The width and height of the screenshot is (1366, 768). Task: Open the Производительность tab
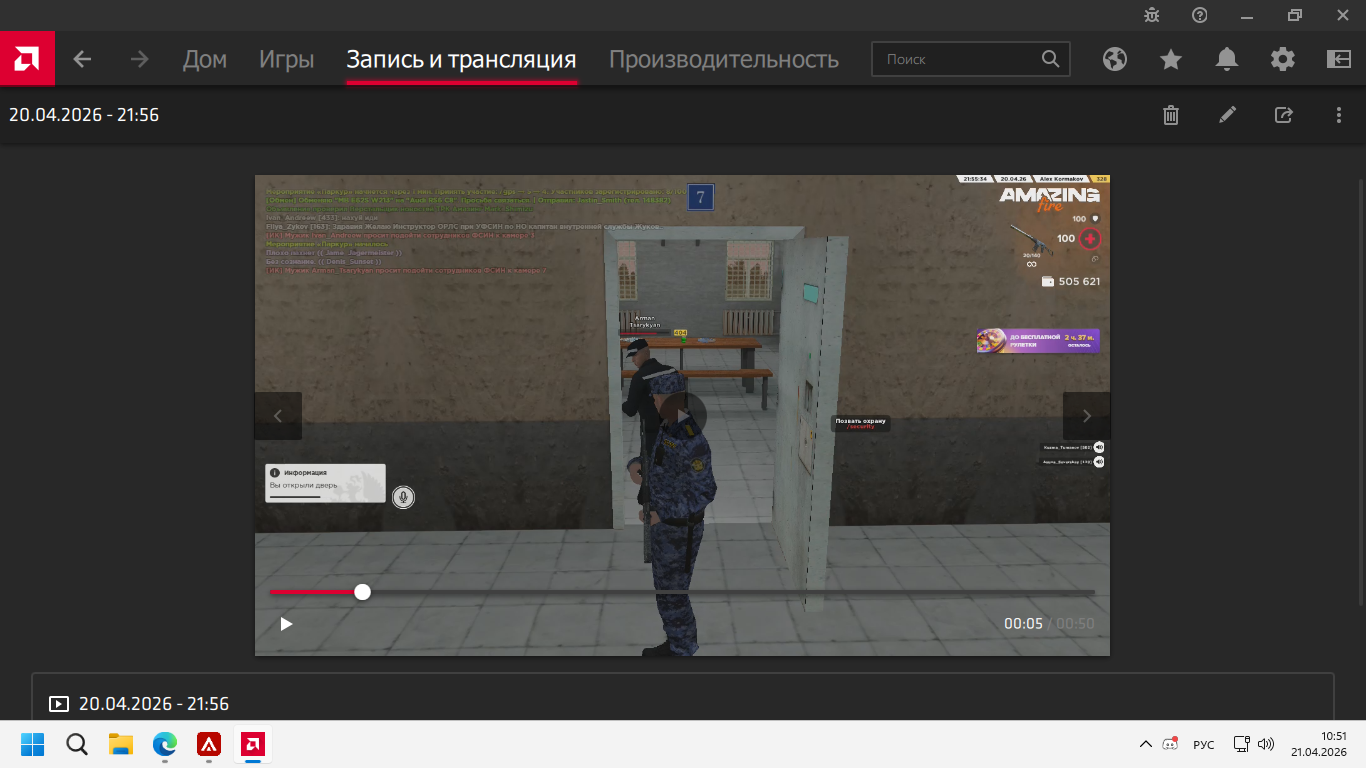(723, 59)
